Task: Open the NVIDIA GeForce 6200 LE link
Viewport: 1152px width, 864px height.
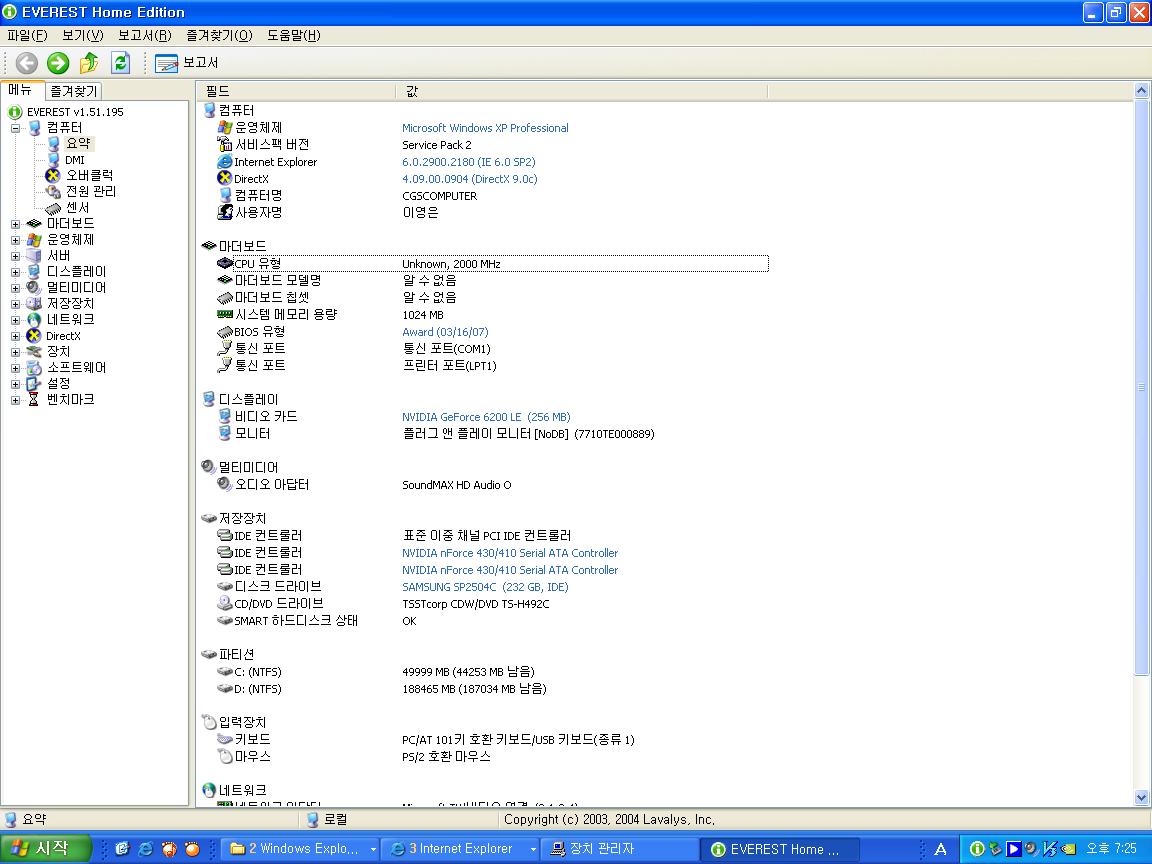Action: click(x=486, y=417)
